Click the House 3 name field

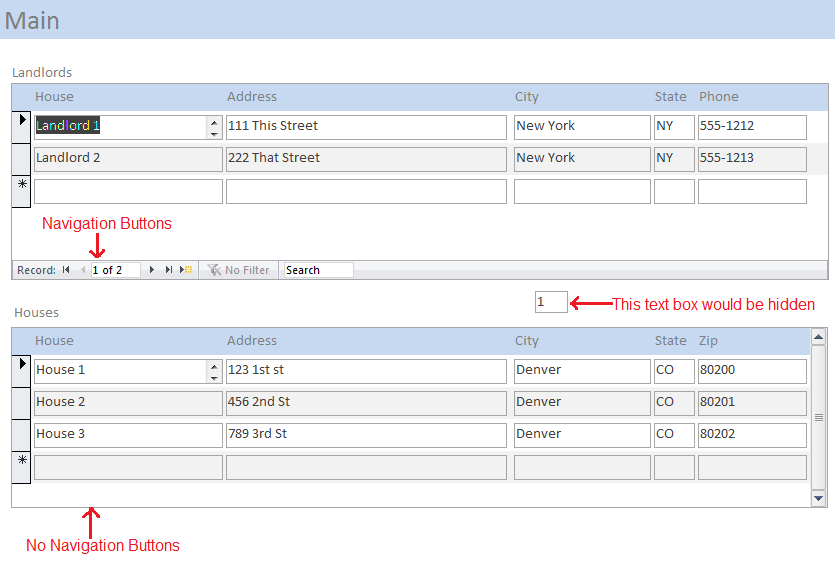(128, 435)
